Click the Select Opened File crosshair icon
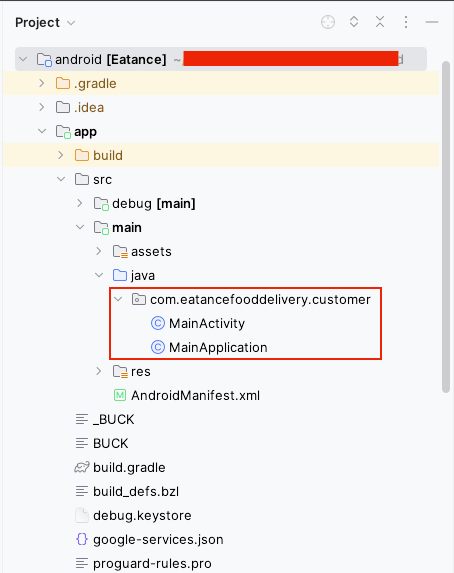The height and width of the screenshot is (573, 454). (328, 22)
